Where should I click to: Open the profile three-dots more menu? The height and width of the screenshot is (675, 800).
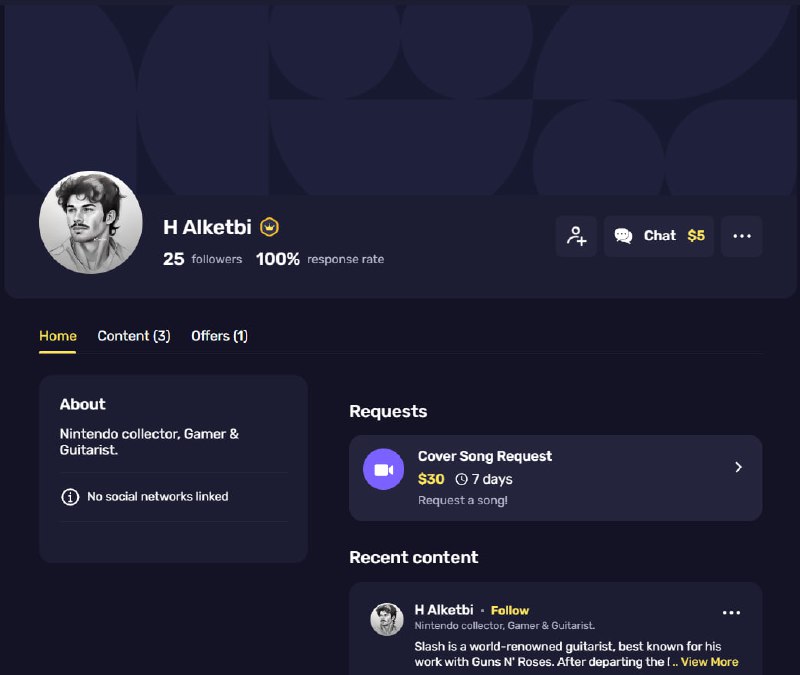coord(742,236)
